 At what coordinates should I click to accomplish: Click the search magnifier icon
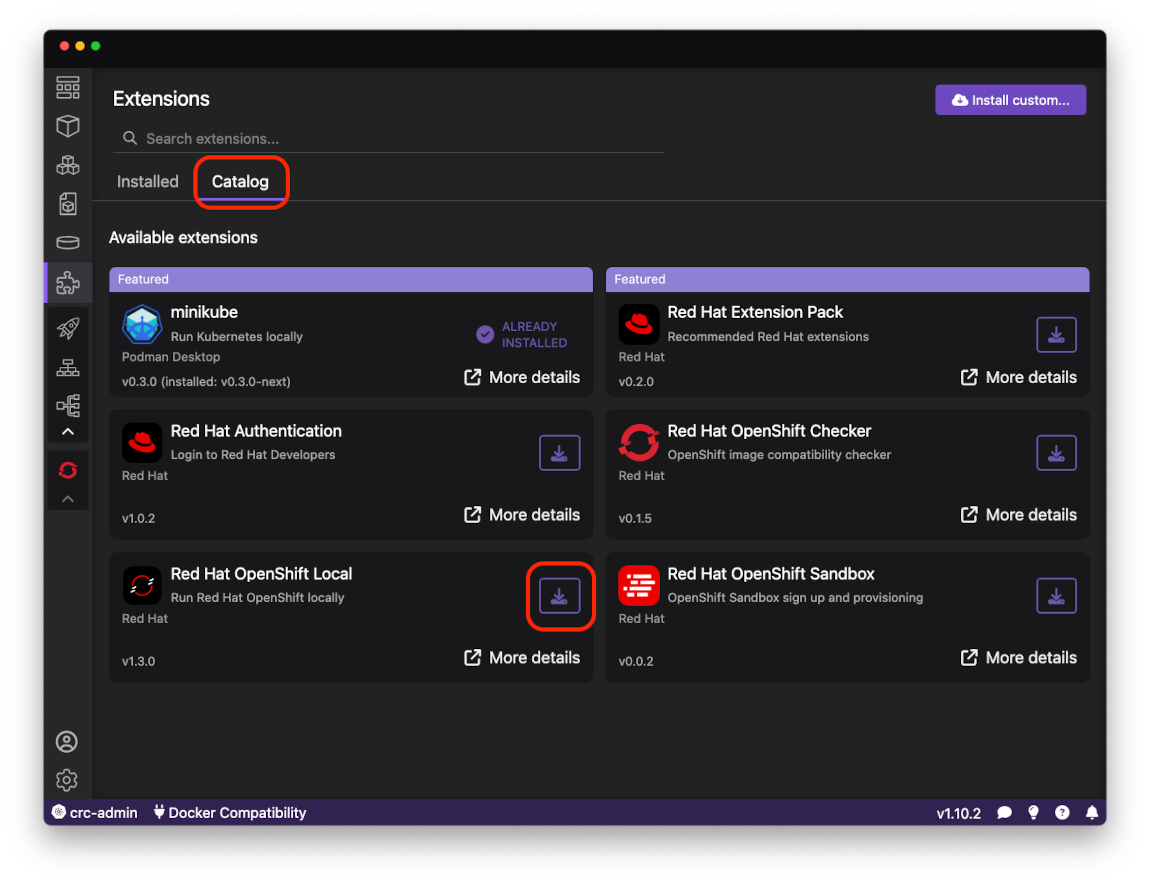pos(130,138)
